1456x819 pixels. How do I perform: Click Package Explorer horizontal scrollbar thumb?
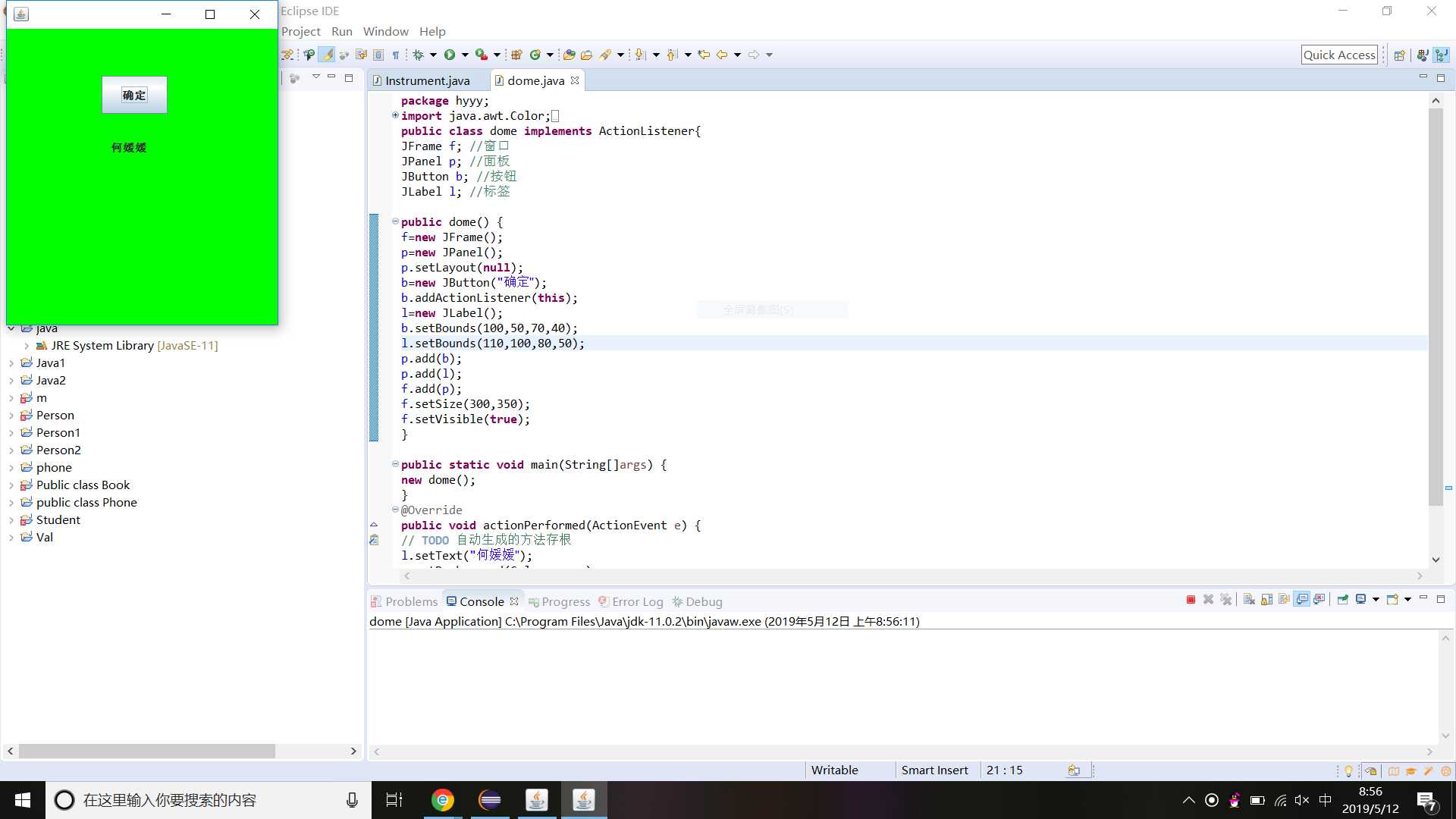pos(147,751)
